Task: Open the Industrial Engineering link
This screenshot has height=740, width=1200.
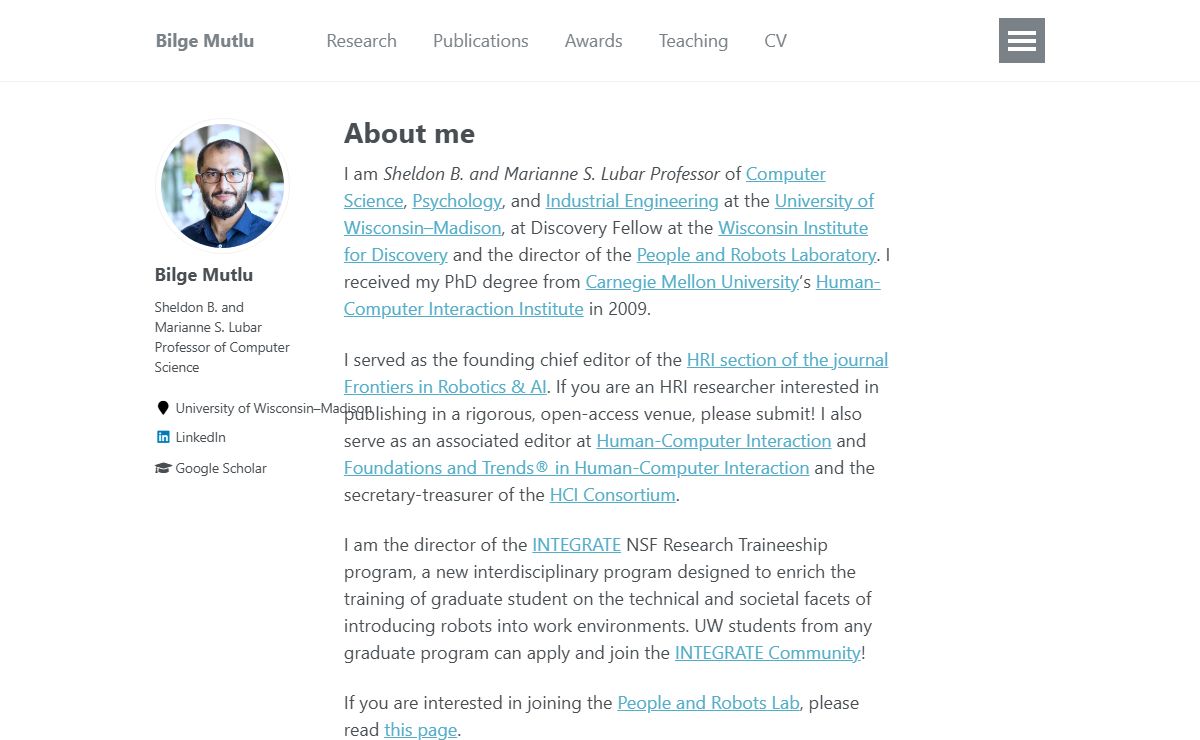Action: coord(632,201)
